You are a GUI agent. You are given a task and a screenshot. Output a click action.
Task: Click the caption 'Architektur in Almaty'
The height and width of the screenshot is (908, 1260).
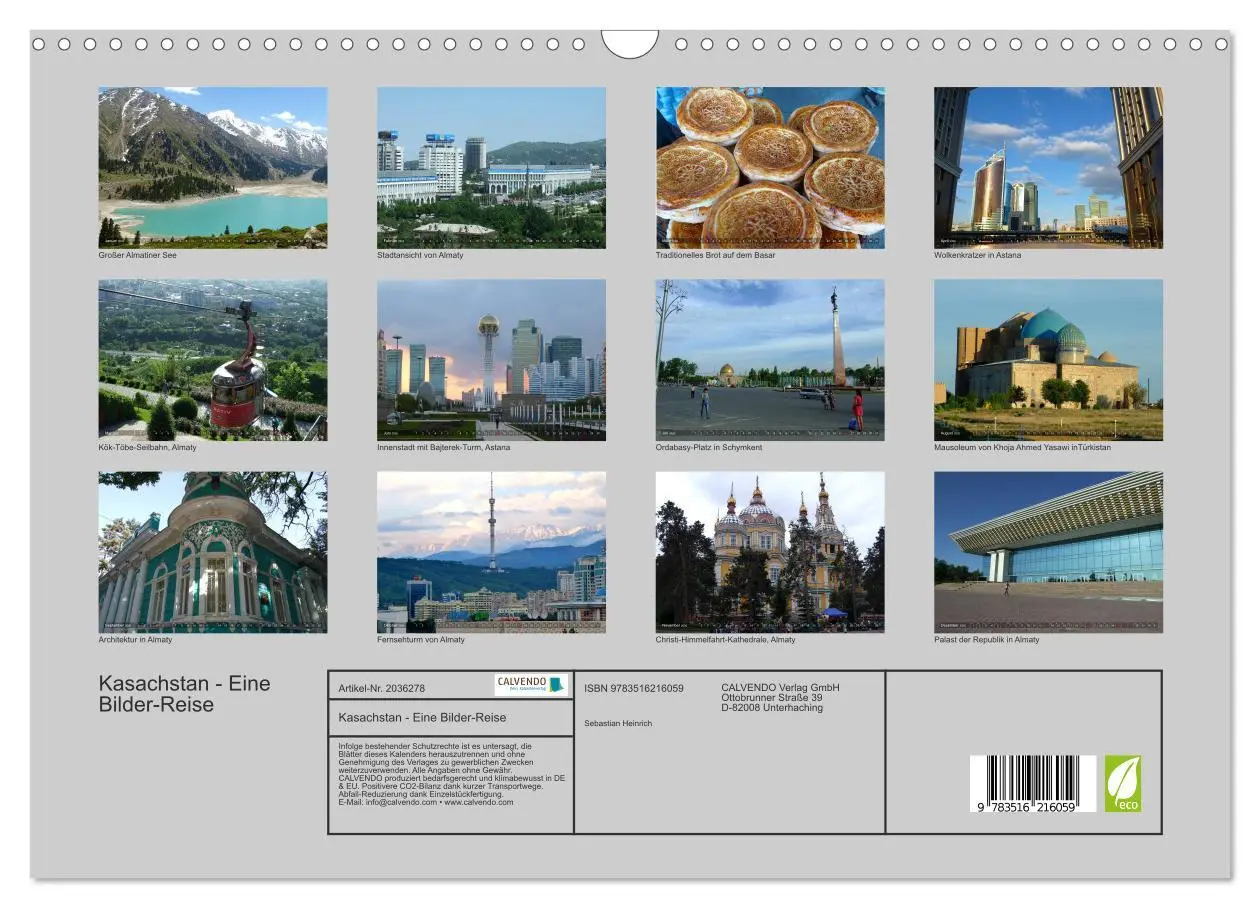tap(135, 639)
